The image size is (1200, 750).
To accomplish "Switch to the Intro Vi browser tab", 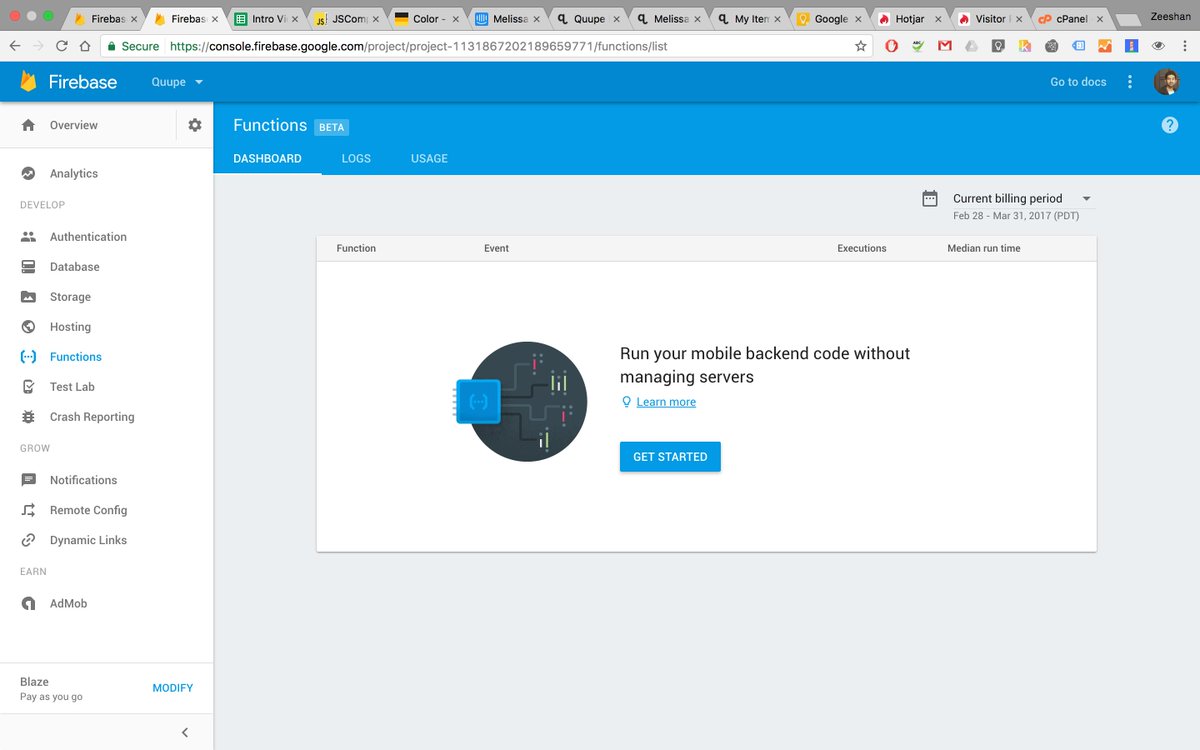I will (264, 18).
